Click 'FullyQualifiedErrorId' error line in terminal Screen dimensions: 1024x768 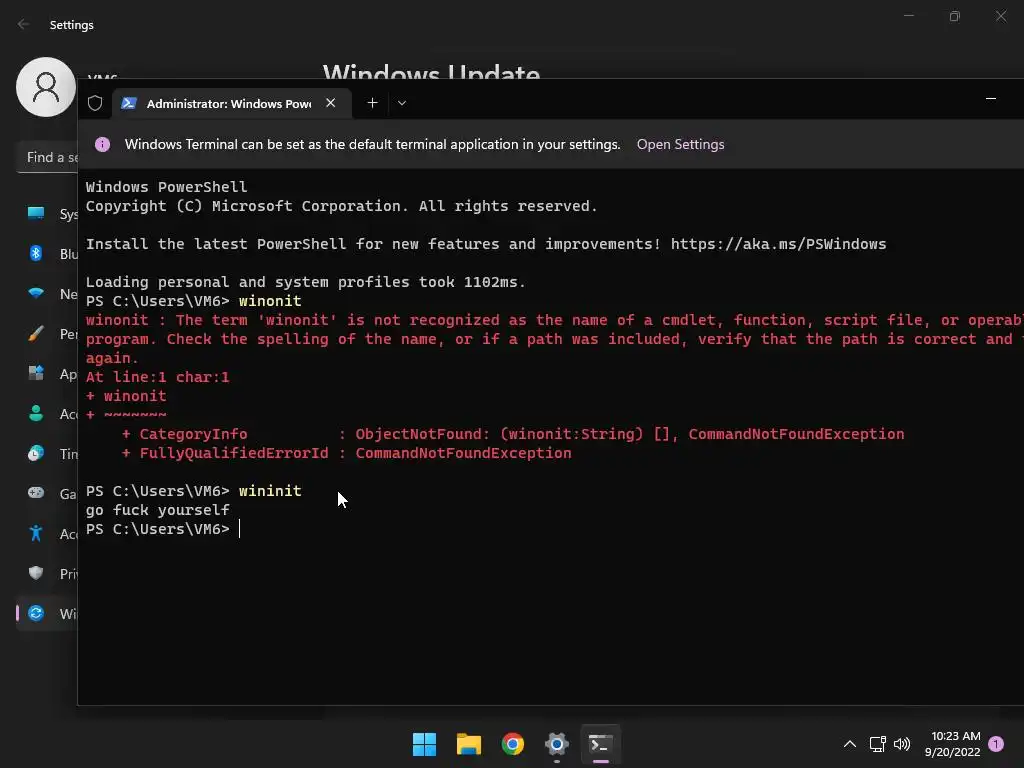[x=346, y=453]
